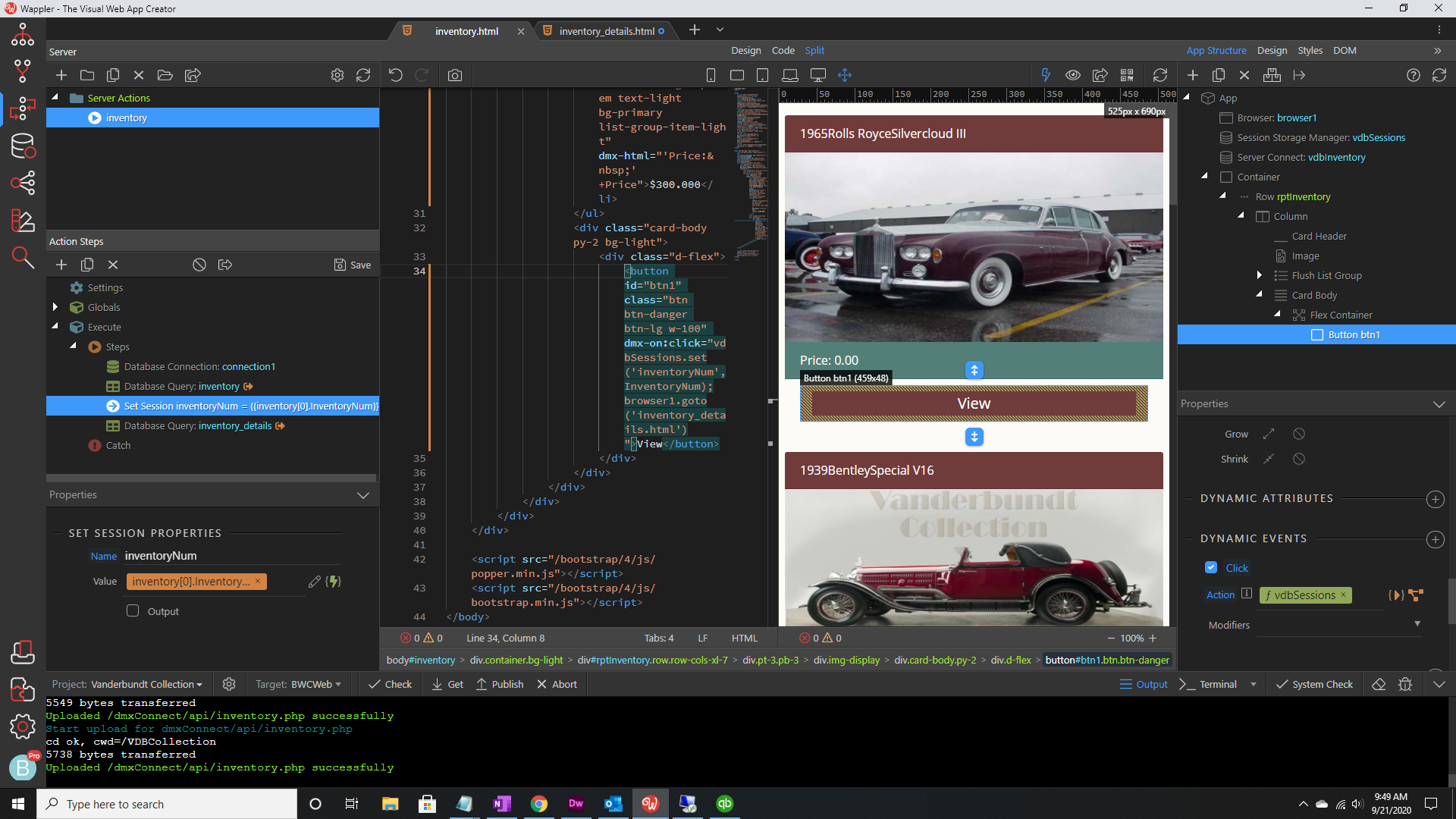
Task: Expand Flush List Group in App Structure
Action: point(1260,275)
